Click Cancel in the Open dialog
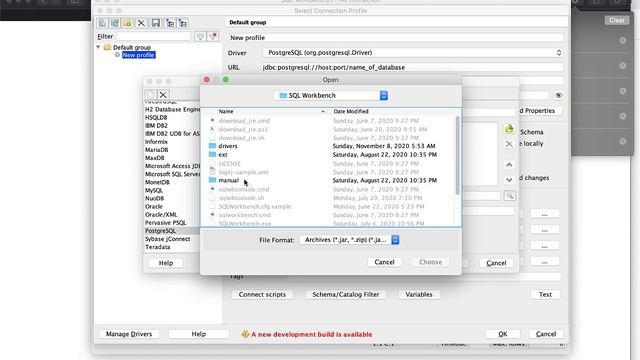640x360 pixels. (x=384, y=262)
